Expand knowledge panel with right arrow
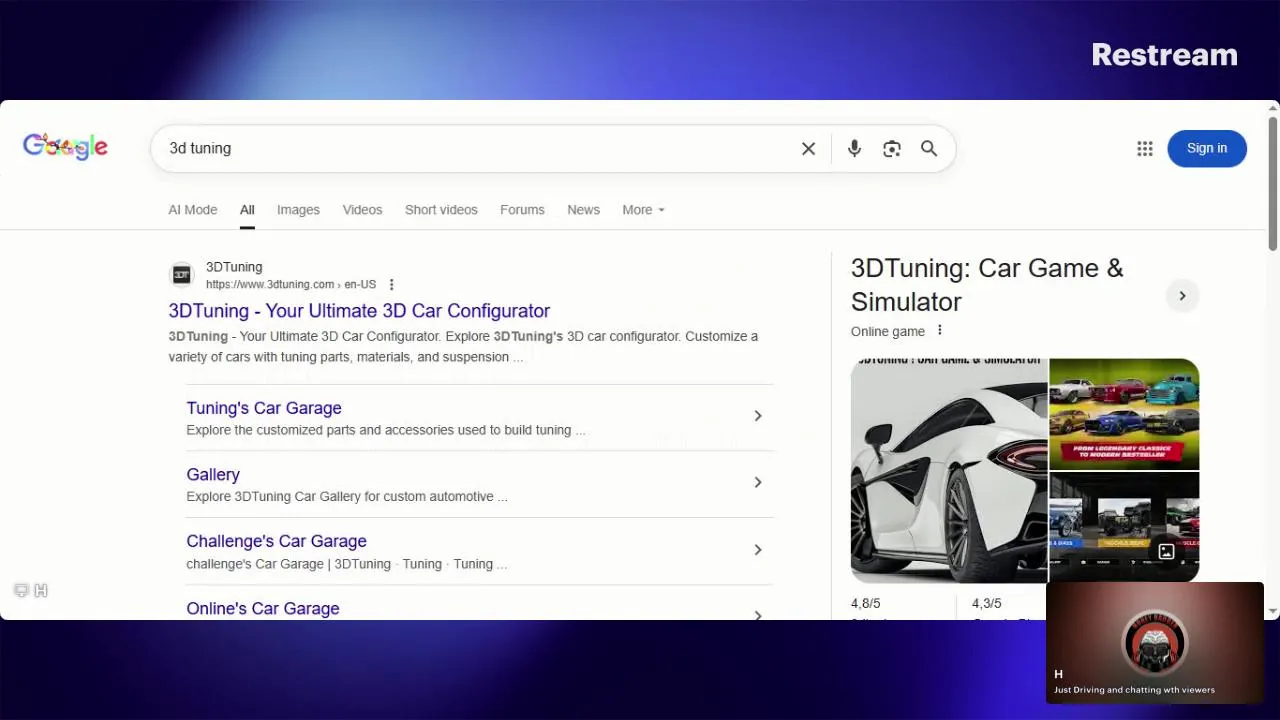 tap(1182, 296)
